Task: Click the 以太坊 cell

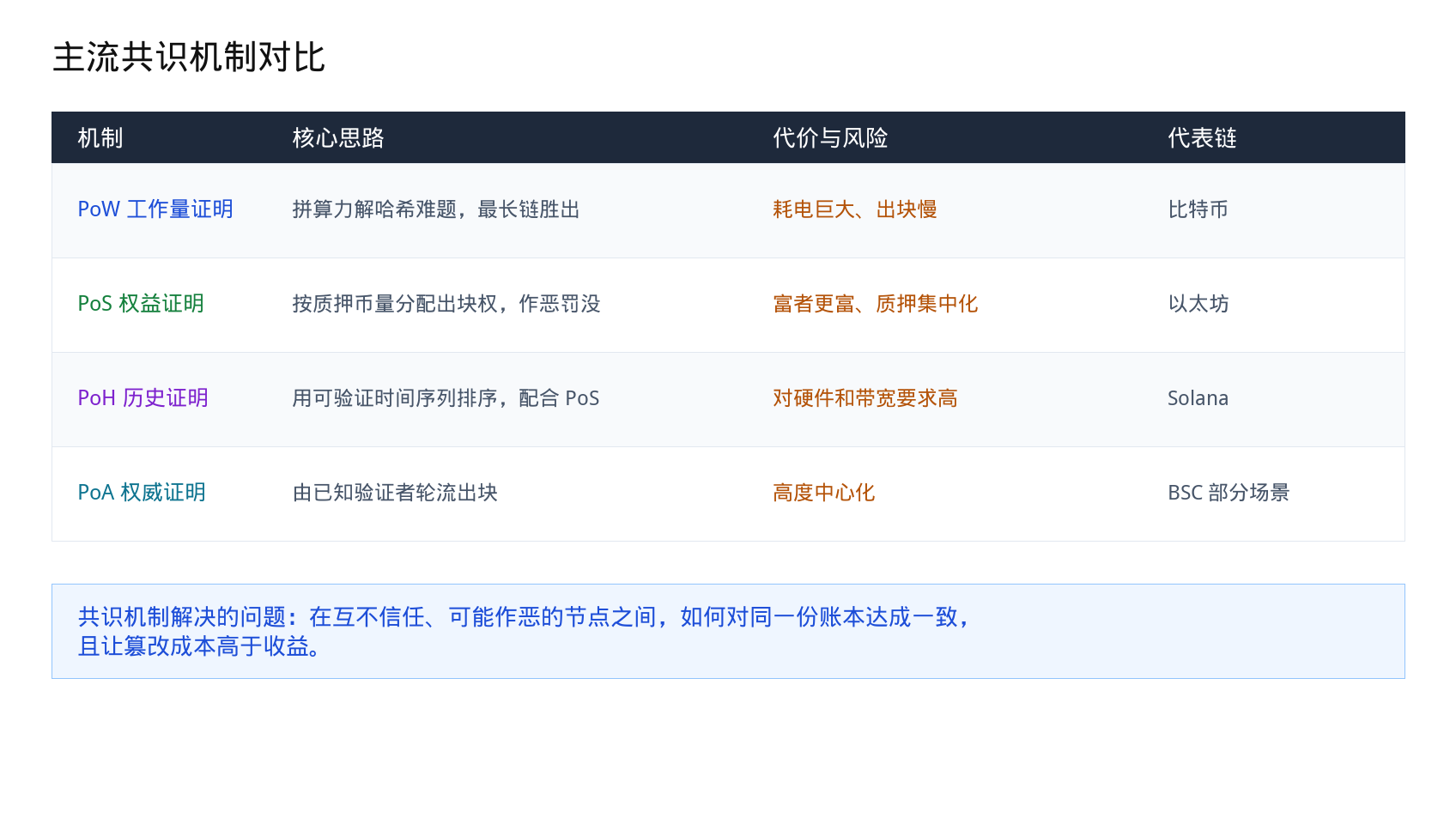Action: coord(1198,304)
